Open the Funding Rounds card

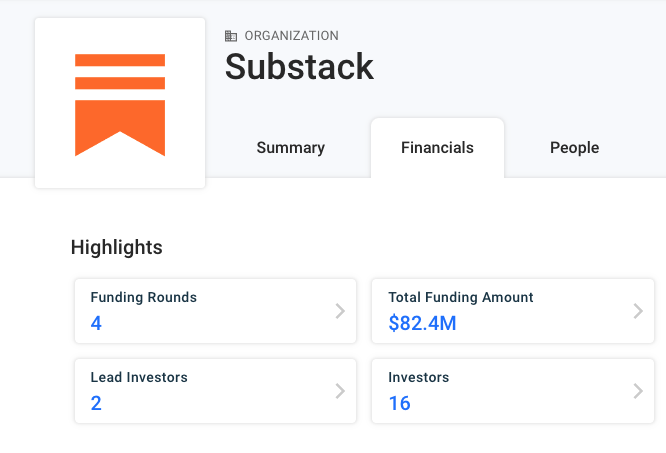click(215, 311)
